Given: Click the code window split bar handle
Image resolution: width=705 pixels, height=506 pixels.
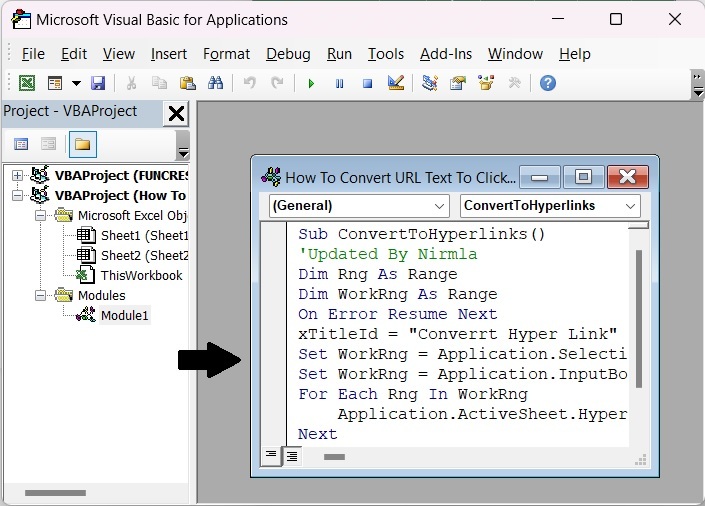Looking at the screenshot, I should (x=638, y=225).
